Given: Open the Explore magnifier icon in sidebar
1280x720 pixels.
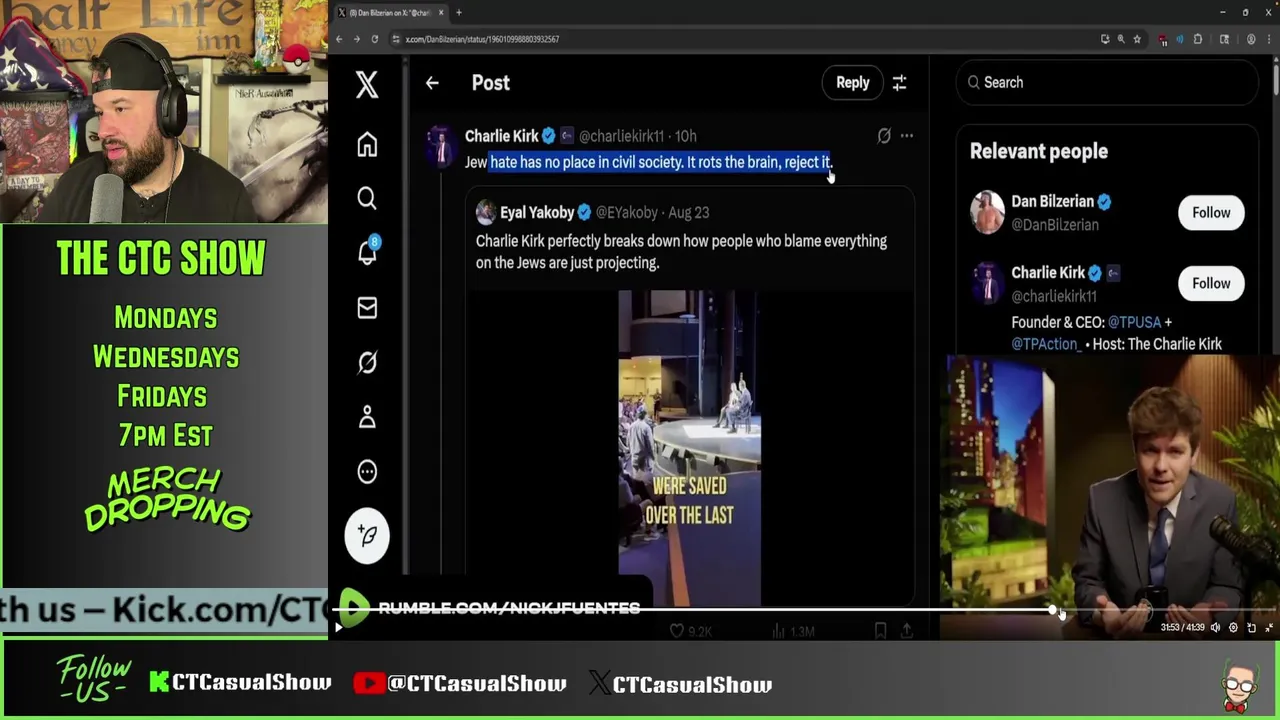Looking at the screenshot, I should point(367,199).
